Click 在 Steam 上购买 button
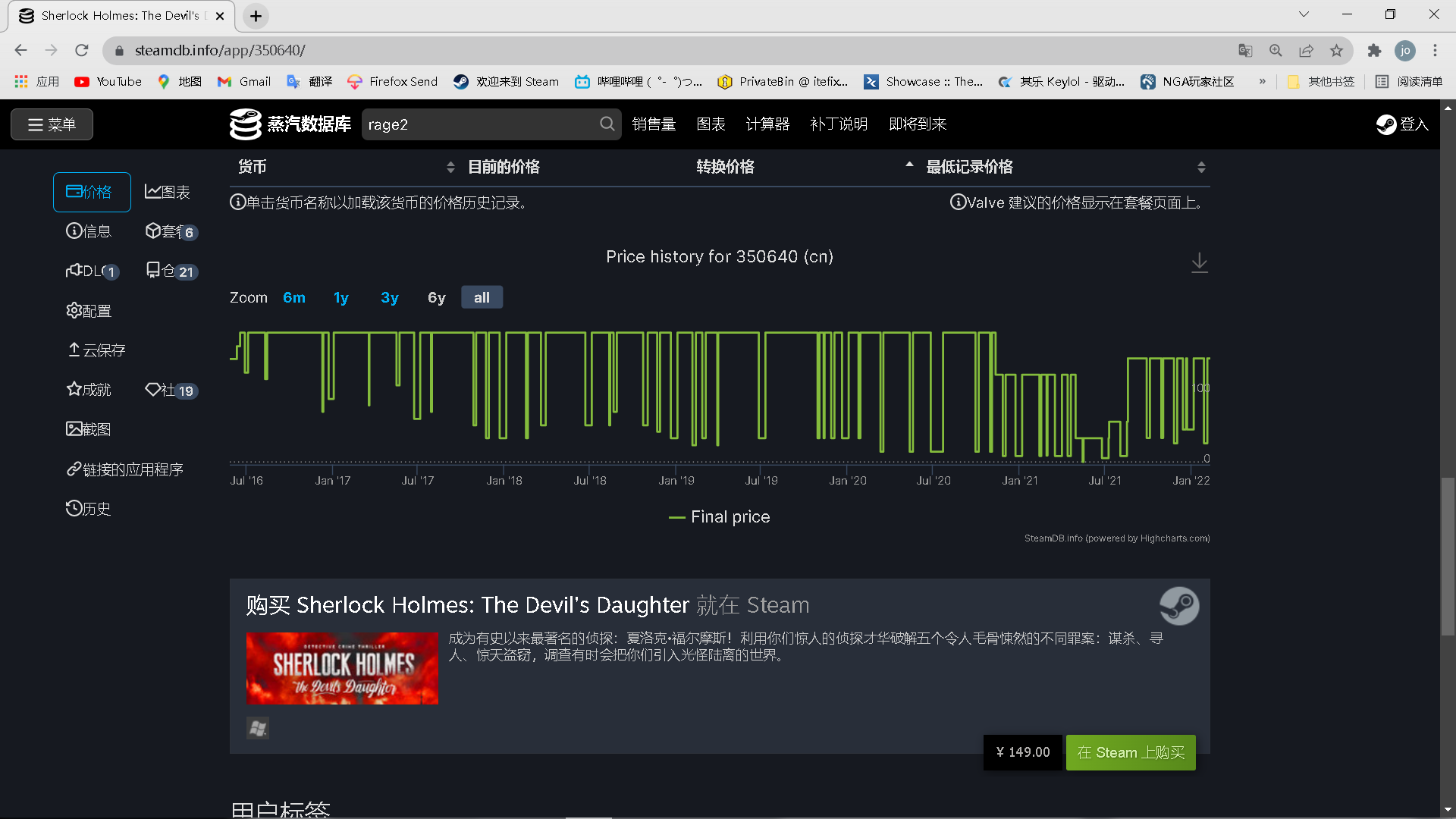1456x819 pixels. point(1130,752)
